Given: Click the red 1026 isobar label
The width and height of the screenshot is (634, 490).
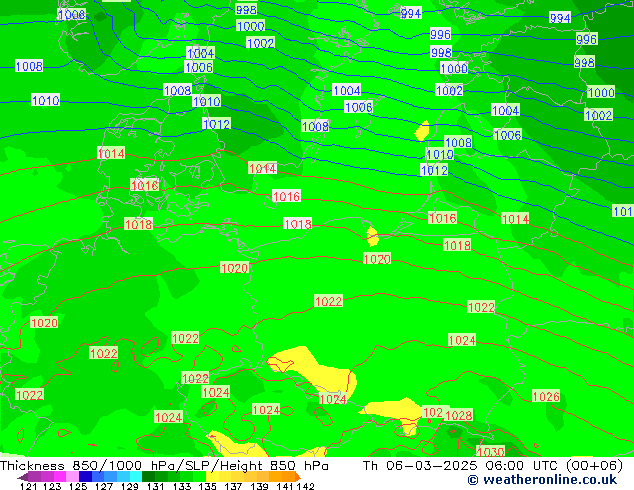Looking at the screenshot, I should pos(546,396).
